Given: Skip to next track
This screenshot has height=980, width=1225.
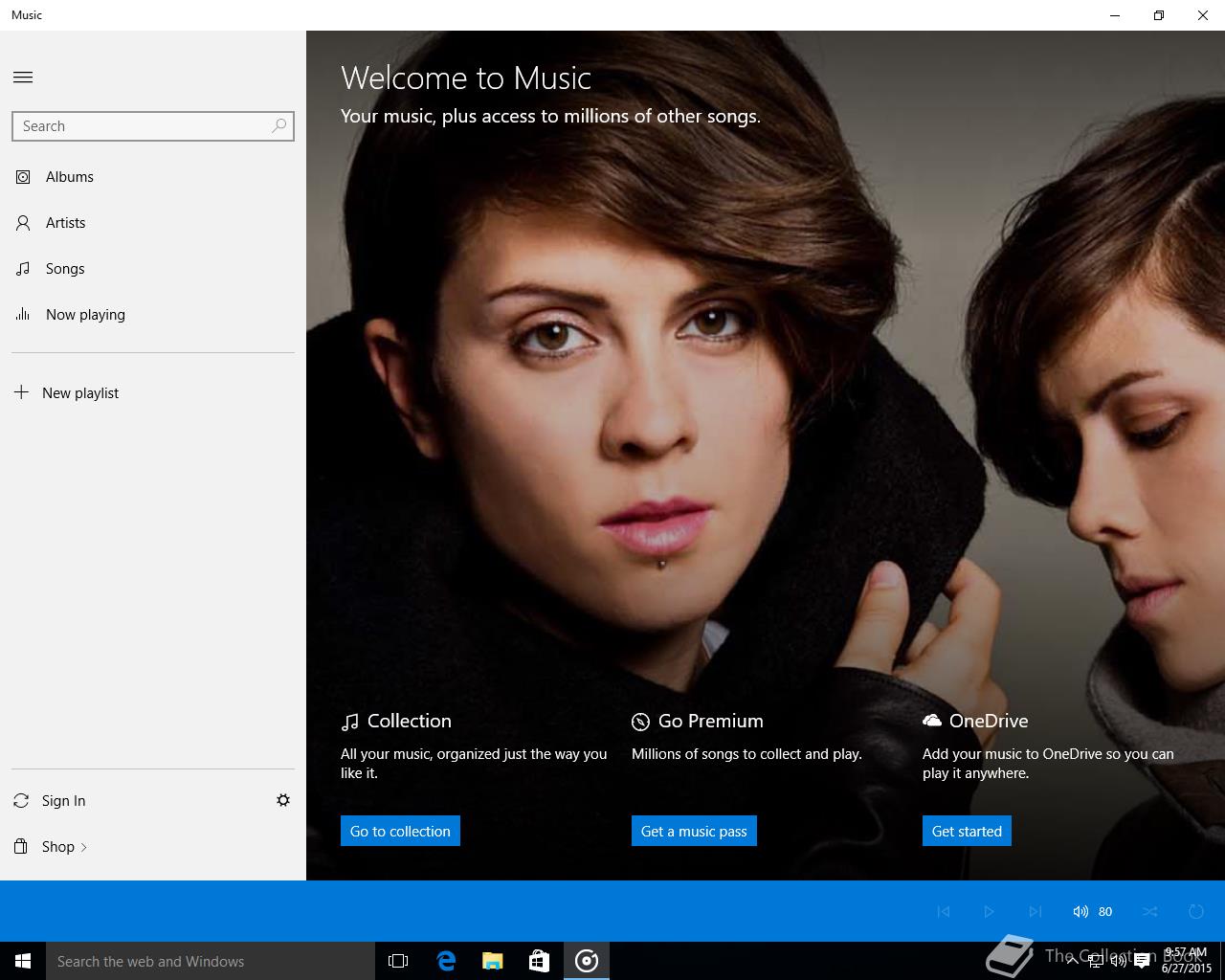Looking at the screenshot, I should coord(1035,911).
